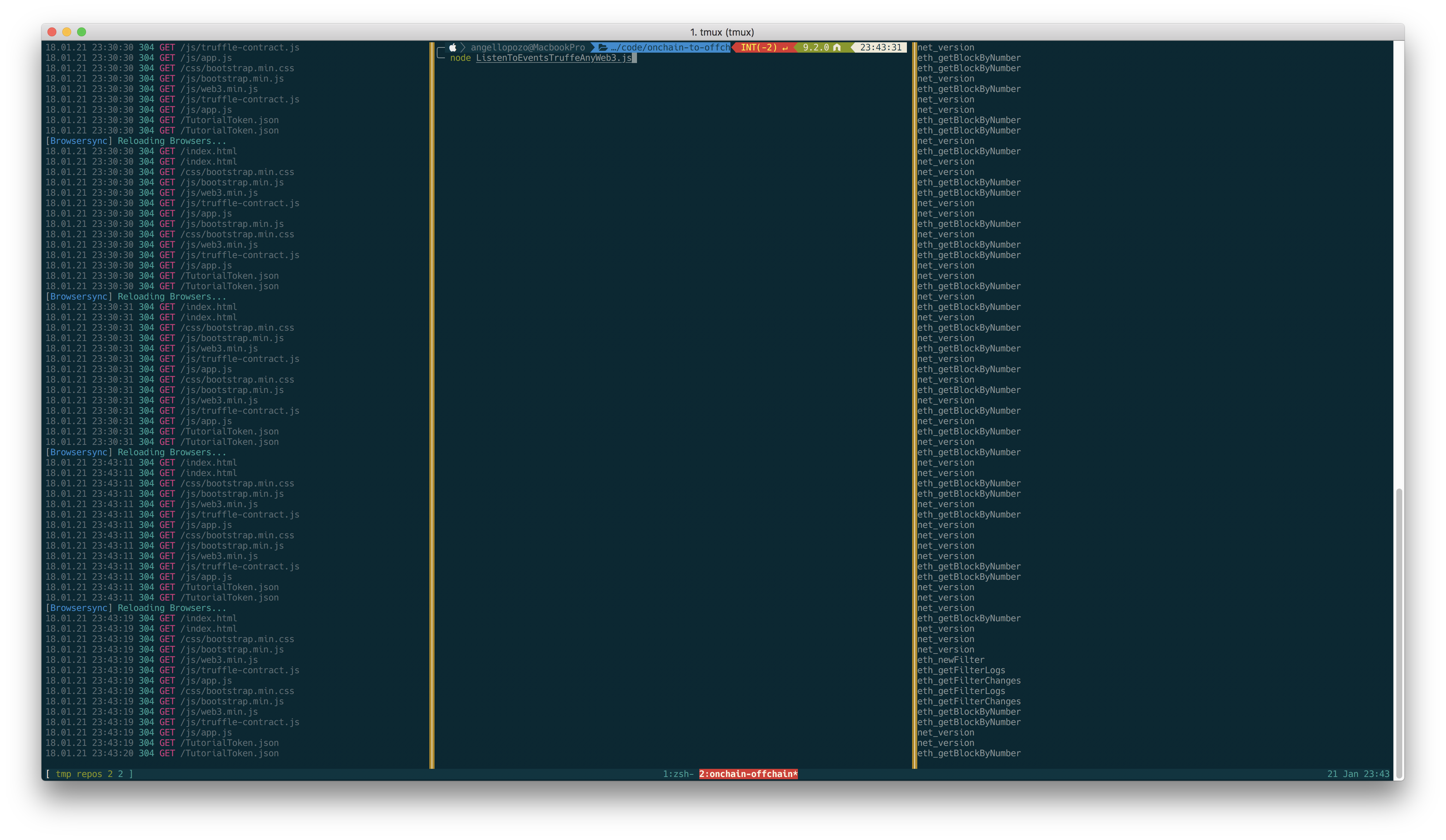Select the 2:onchain-offchain tmux window tab

[x=748, y=774]
